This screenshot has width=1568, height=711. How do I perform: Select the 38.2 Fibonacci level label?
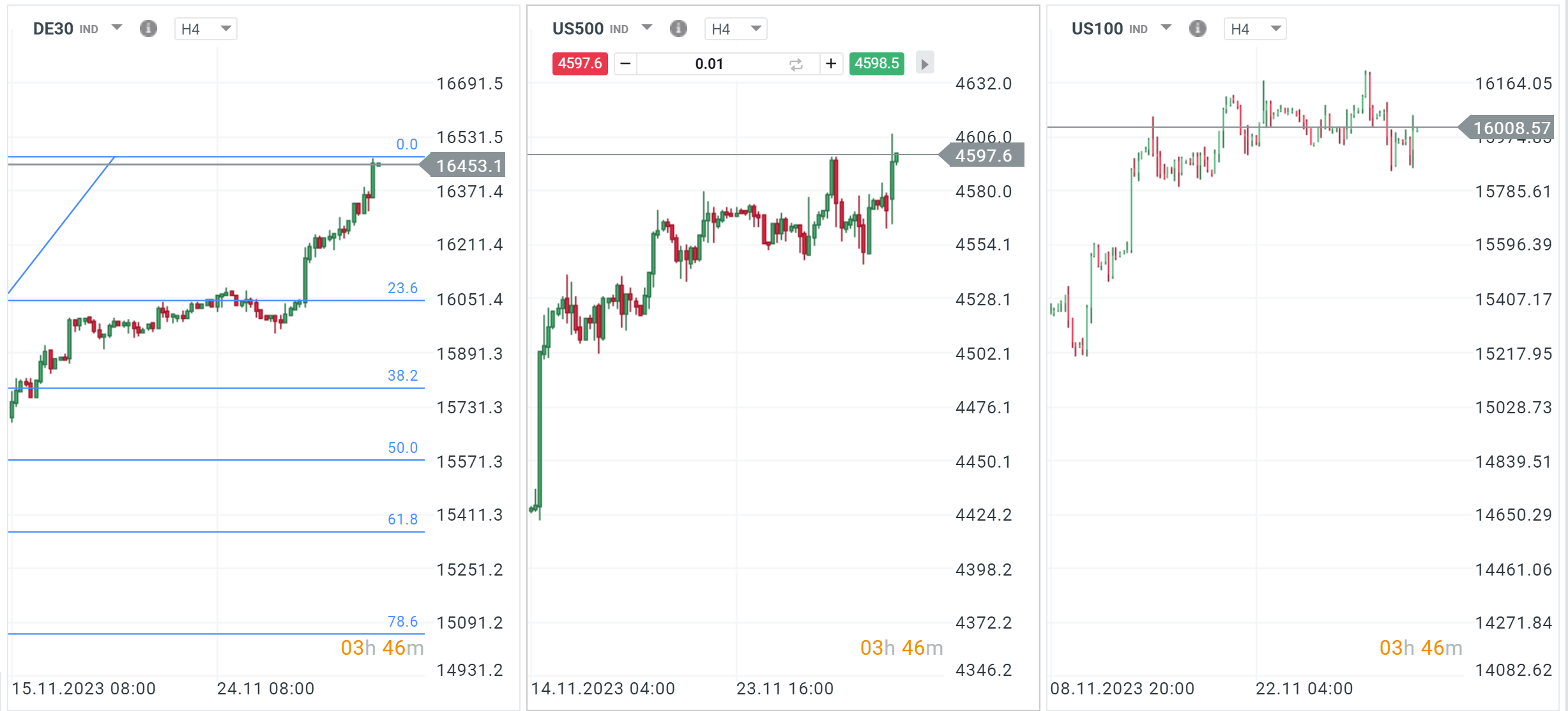tap(402, 376)
